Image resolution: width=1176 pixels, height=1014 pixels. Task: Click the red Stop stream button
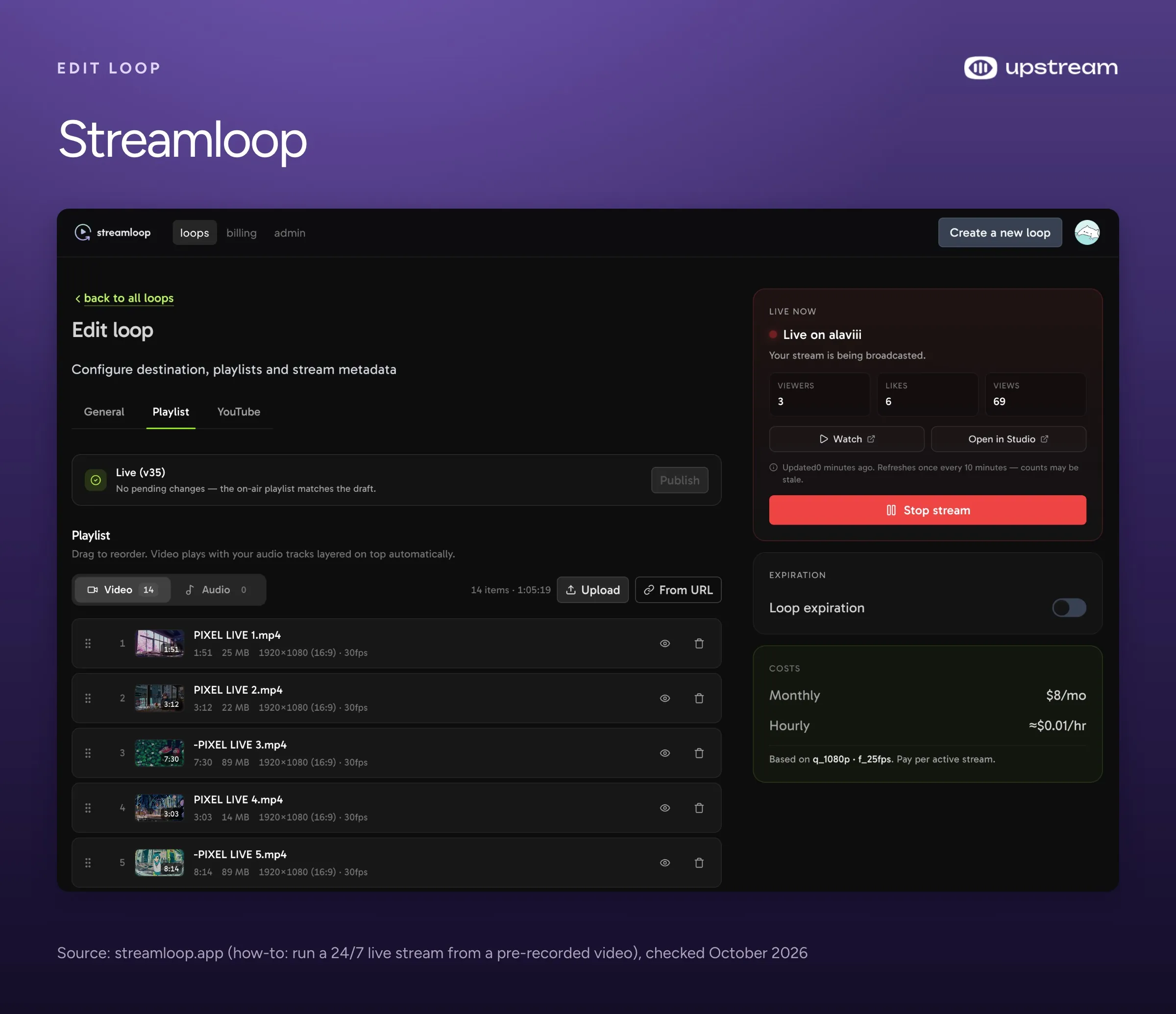928,510
